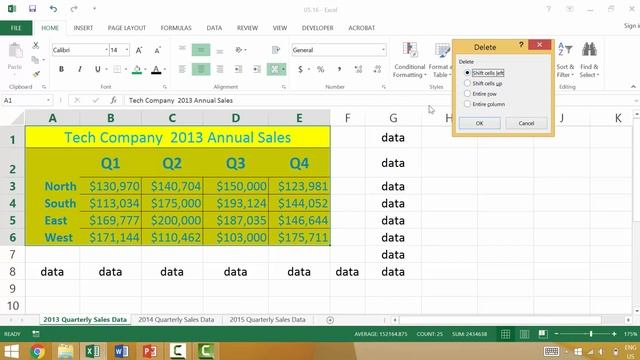
Task: Apply Underline formatting
Action: point(98,69)
